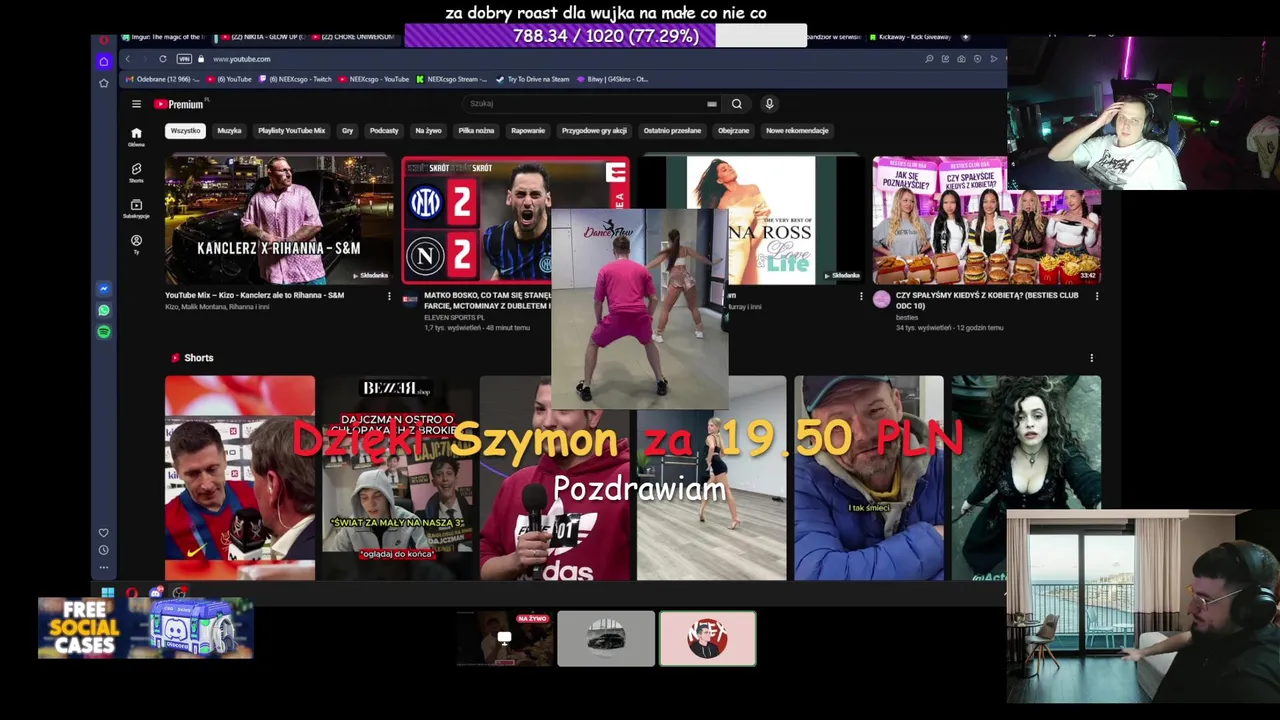Open Lewandowski interview Short

pos(240,478)
